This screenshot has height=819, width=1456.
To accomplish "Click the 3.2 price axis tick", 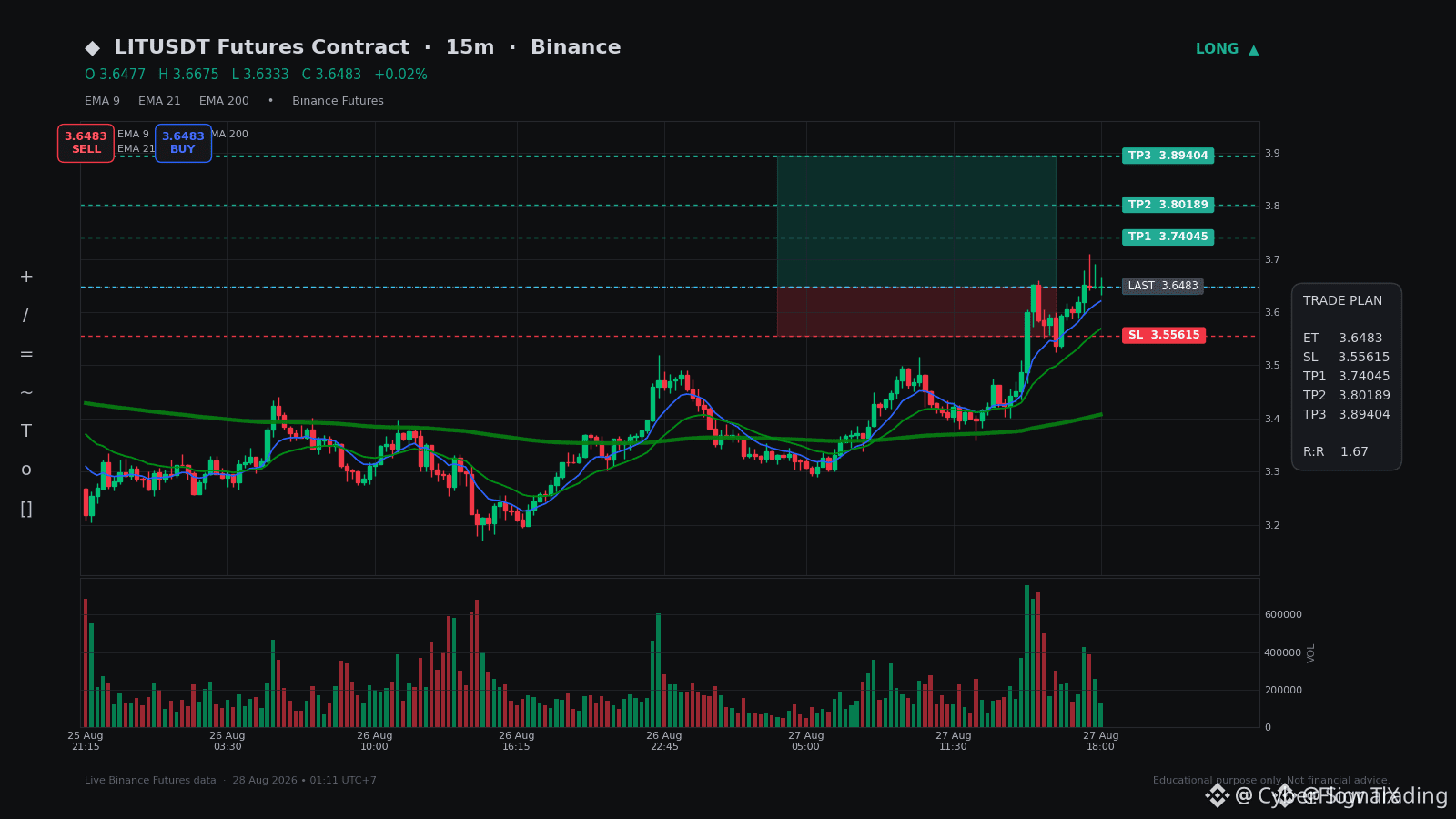I will [x=1272, y=526].
